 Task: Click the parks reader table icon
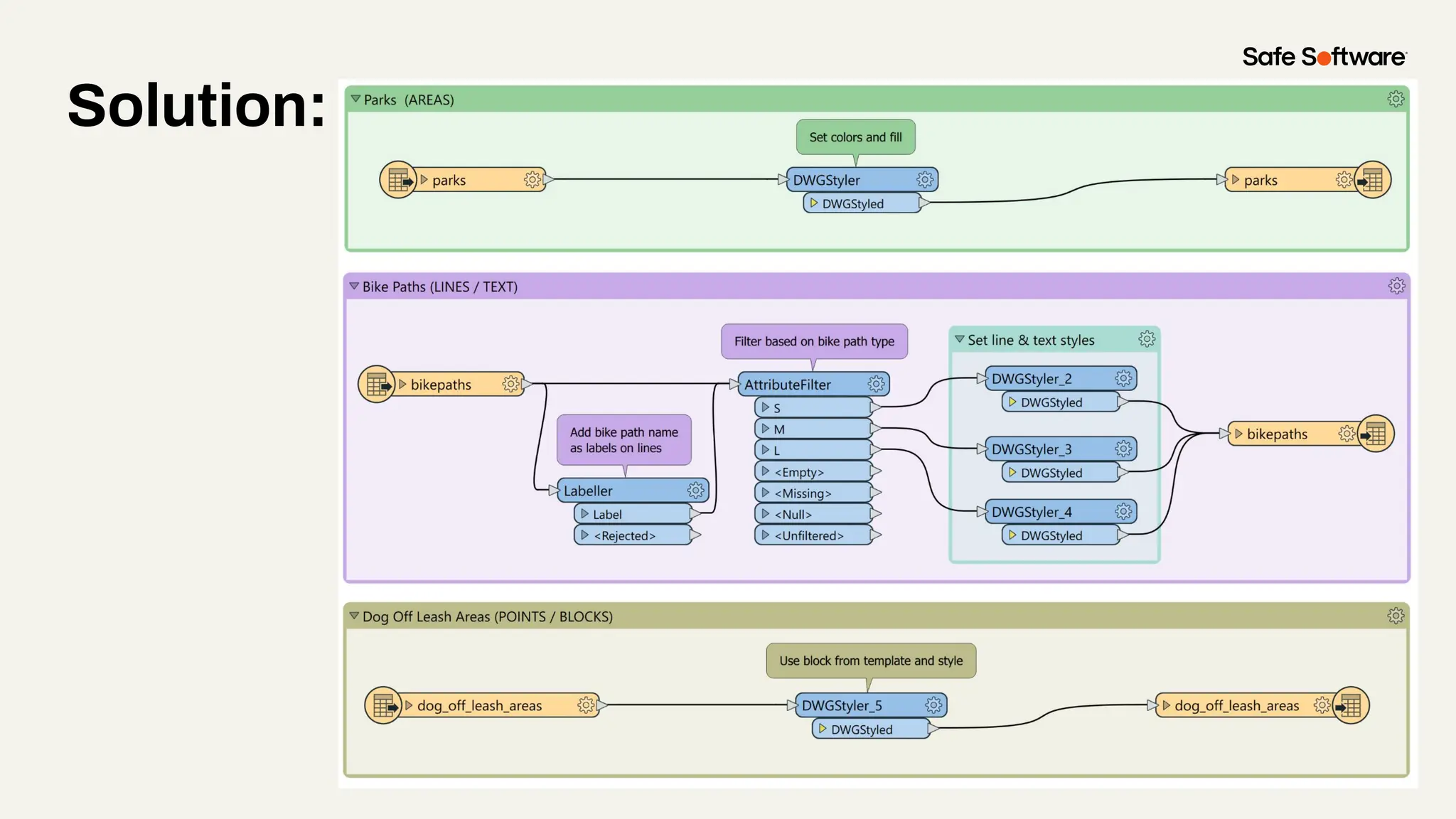coord(398,180)
